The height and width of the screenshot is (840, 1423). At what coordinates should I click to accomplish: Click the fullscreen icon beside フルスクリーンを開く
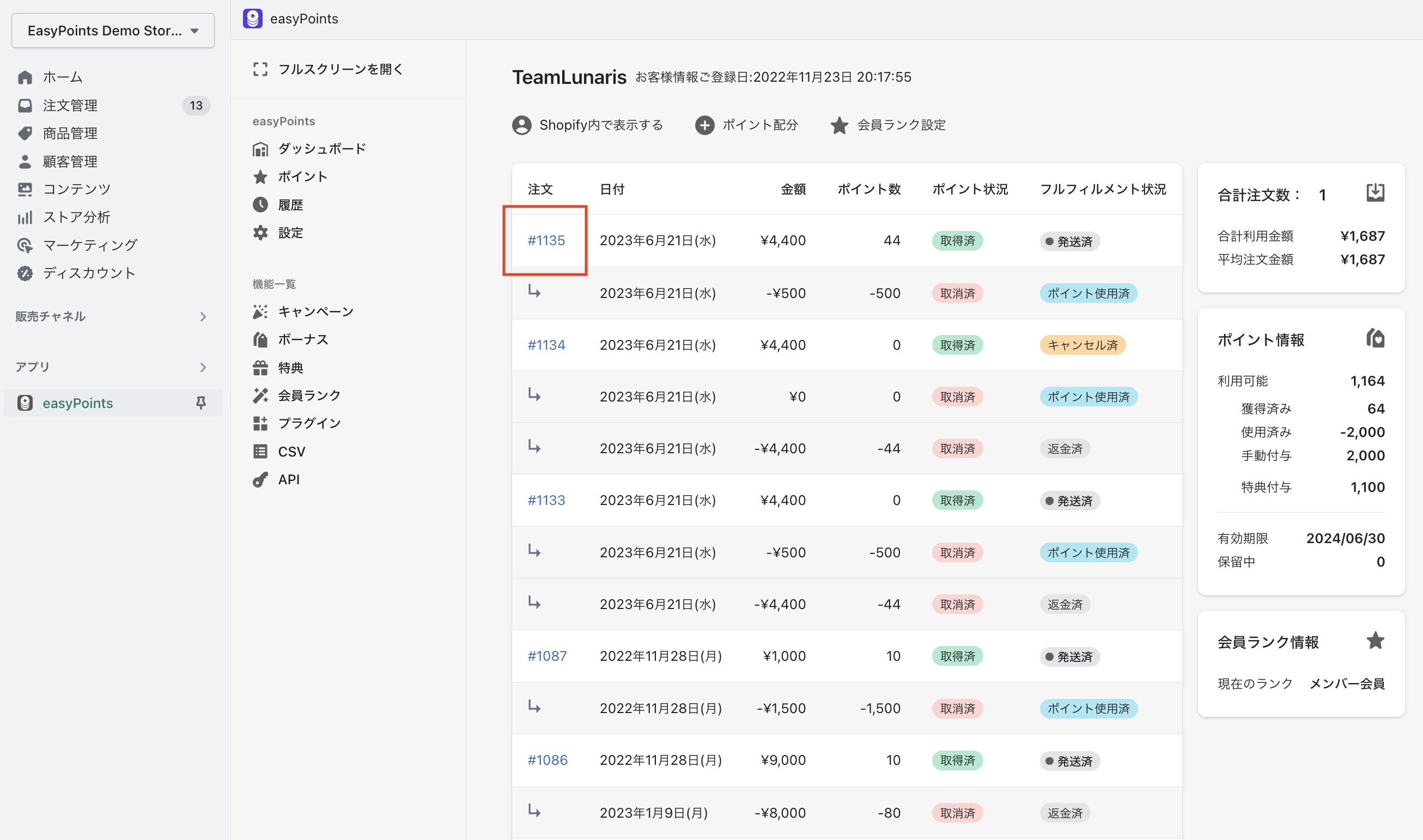coord(260,69)
